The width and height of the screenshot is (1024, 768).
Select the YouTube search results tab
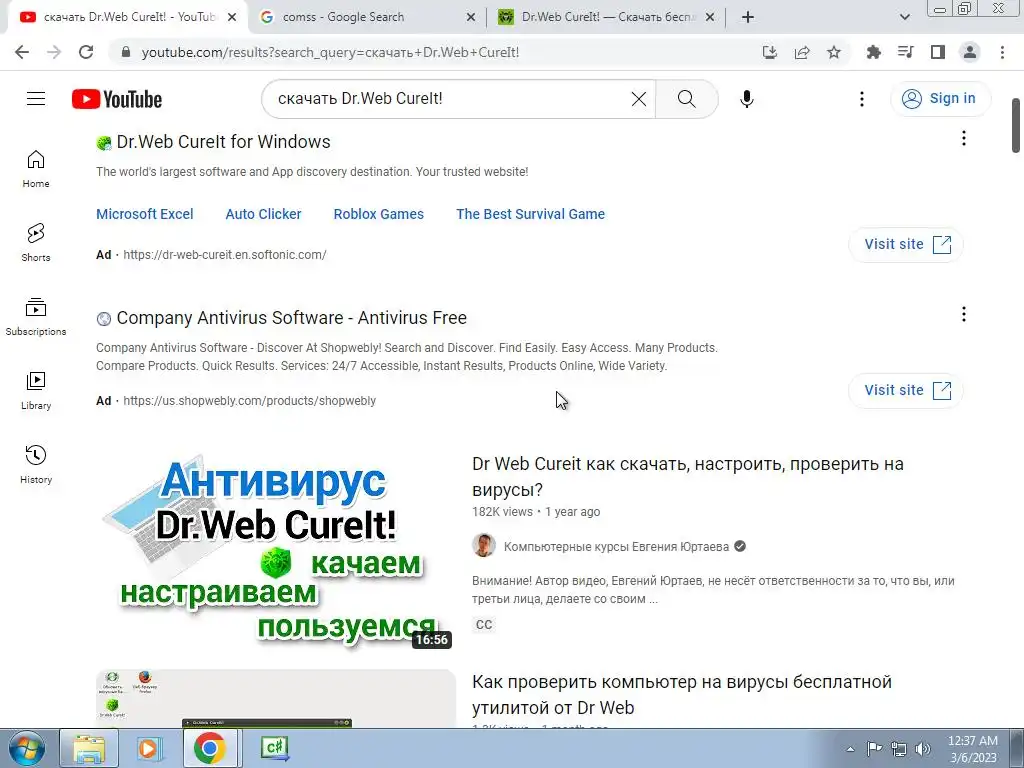point(127,17)
